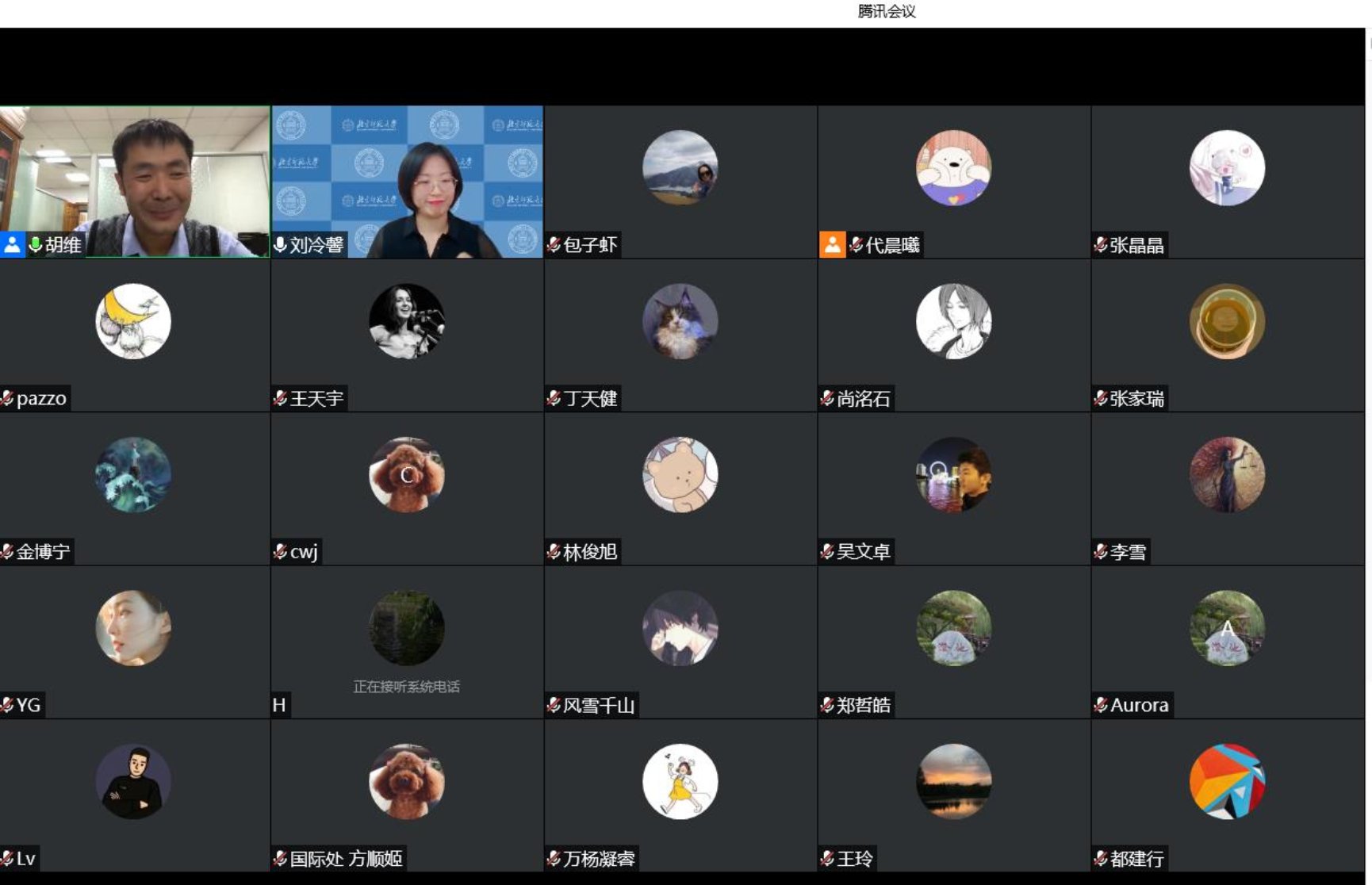The image size is (1372, 885).
Task: Click the sunset avatar of 王玲
Action: click(953, 781)
